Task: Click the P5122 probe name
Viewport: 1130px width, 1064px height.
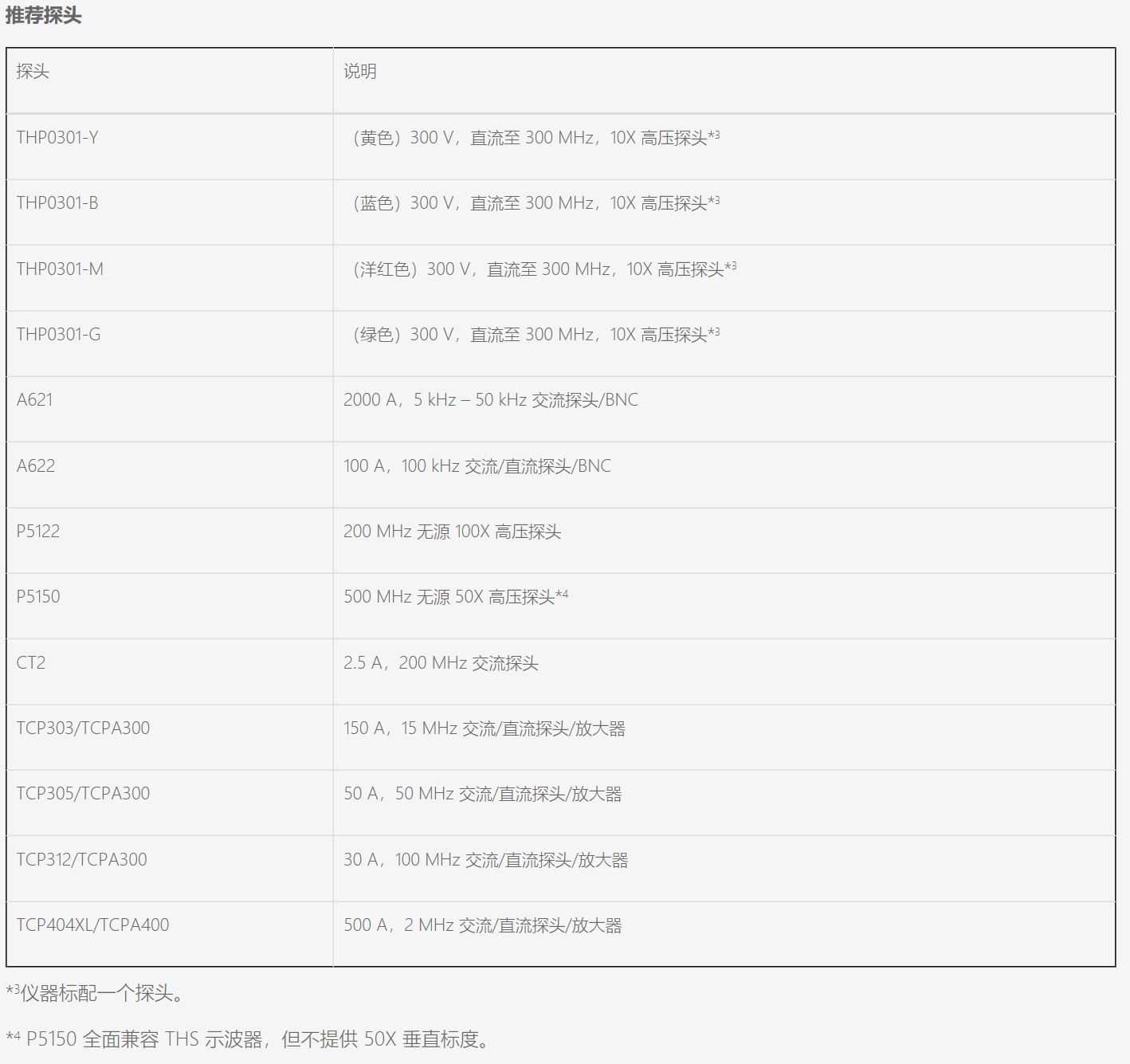Action: tap(38, 532)
